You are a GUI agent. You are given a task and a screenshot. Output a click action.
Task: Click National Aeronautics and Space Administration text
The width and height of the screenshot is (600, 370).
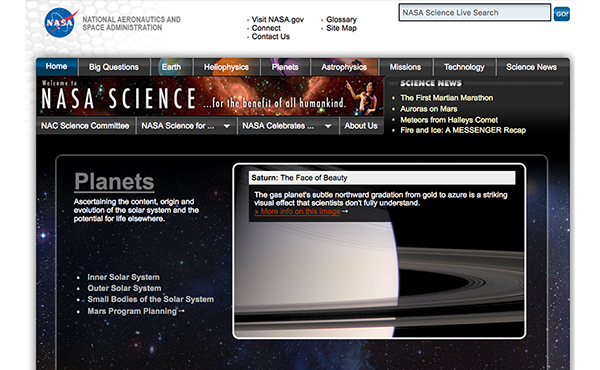[131, 23]
